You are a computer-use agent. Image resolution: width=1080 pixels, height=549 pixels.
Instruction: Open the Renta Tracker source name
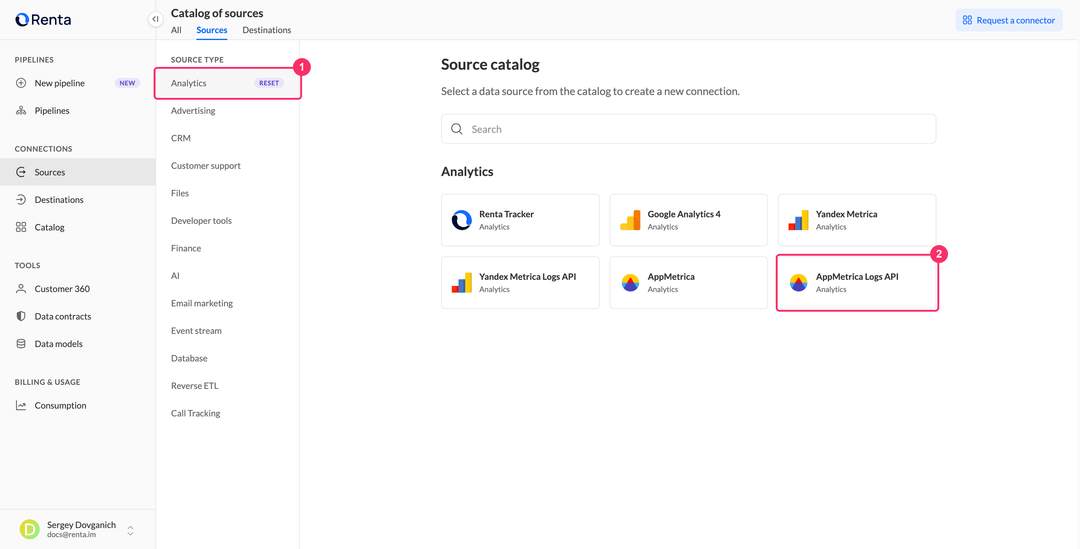click(x=506, y=214)
